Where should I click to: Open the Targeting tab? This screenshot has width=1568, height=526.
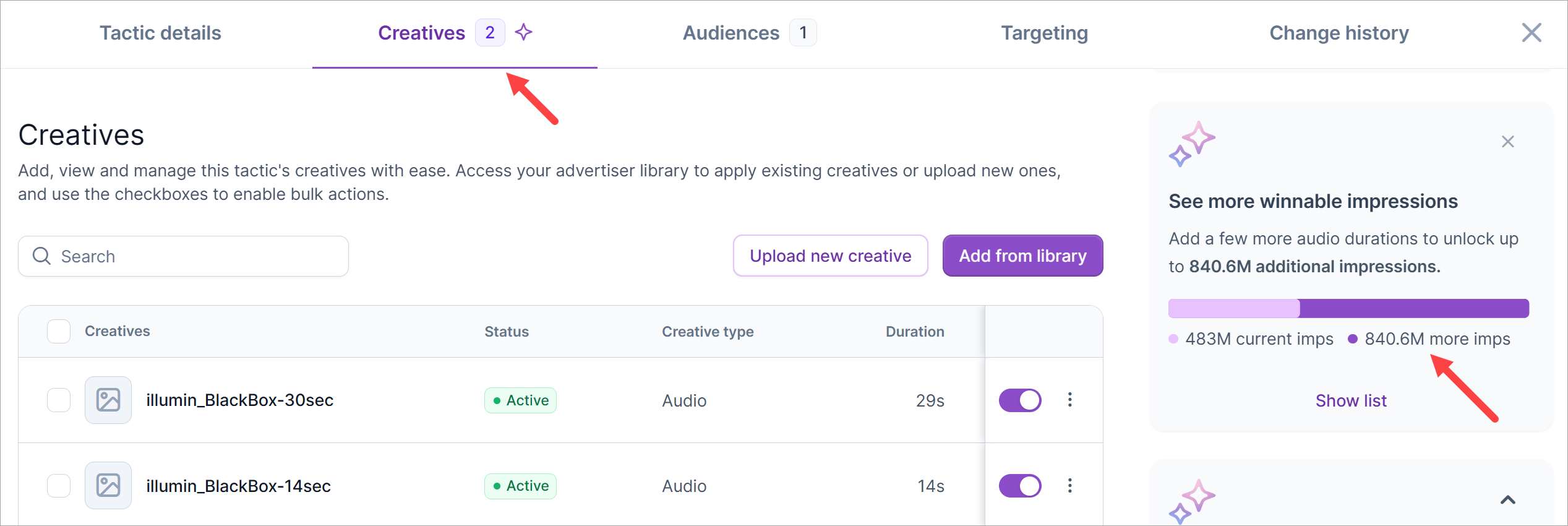pos(1044,33)
